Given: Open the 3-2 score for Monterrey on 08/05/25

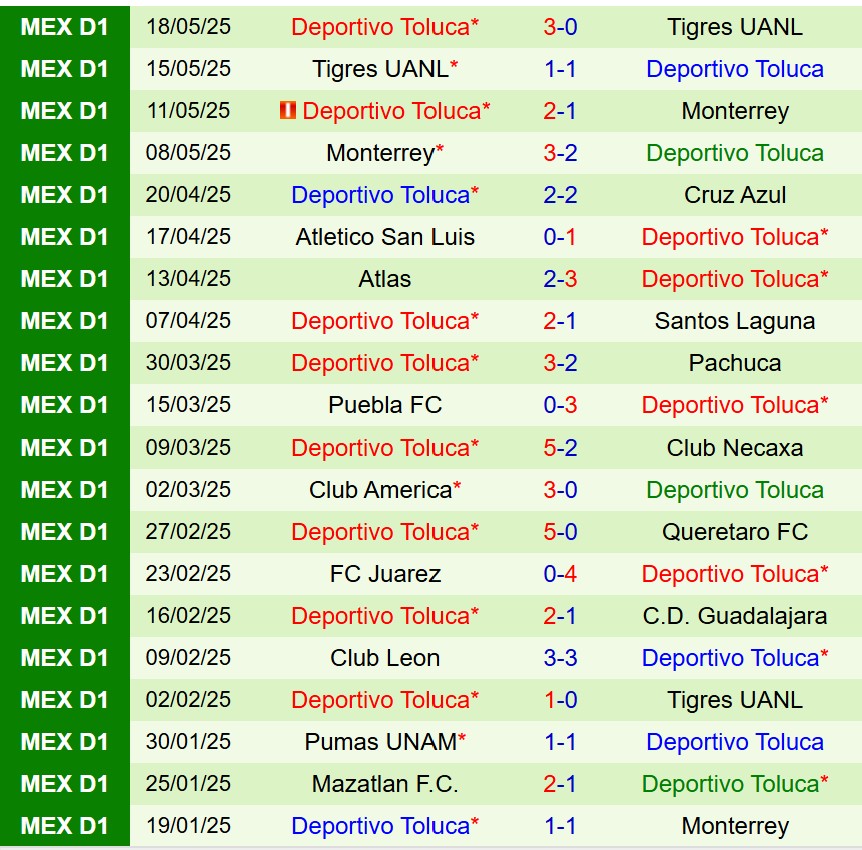Looking at the screenshot, I should click(560, 153).
